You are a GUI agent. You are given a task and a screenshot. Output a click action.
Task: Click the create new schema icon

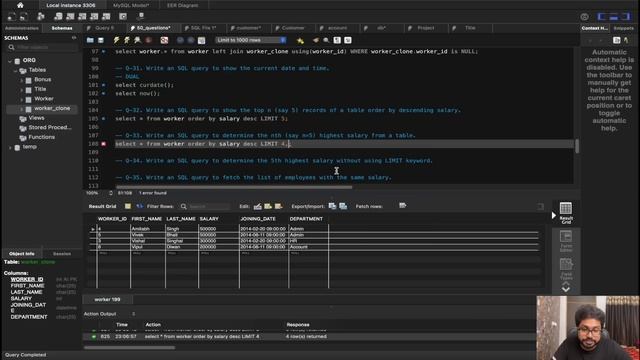point(58,16)
